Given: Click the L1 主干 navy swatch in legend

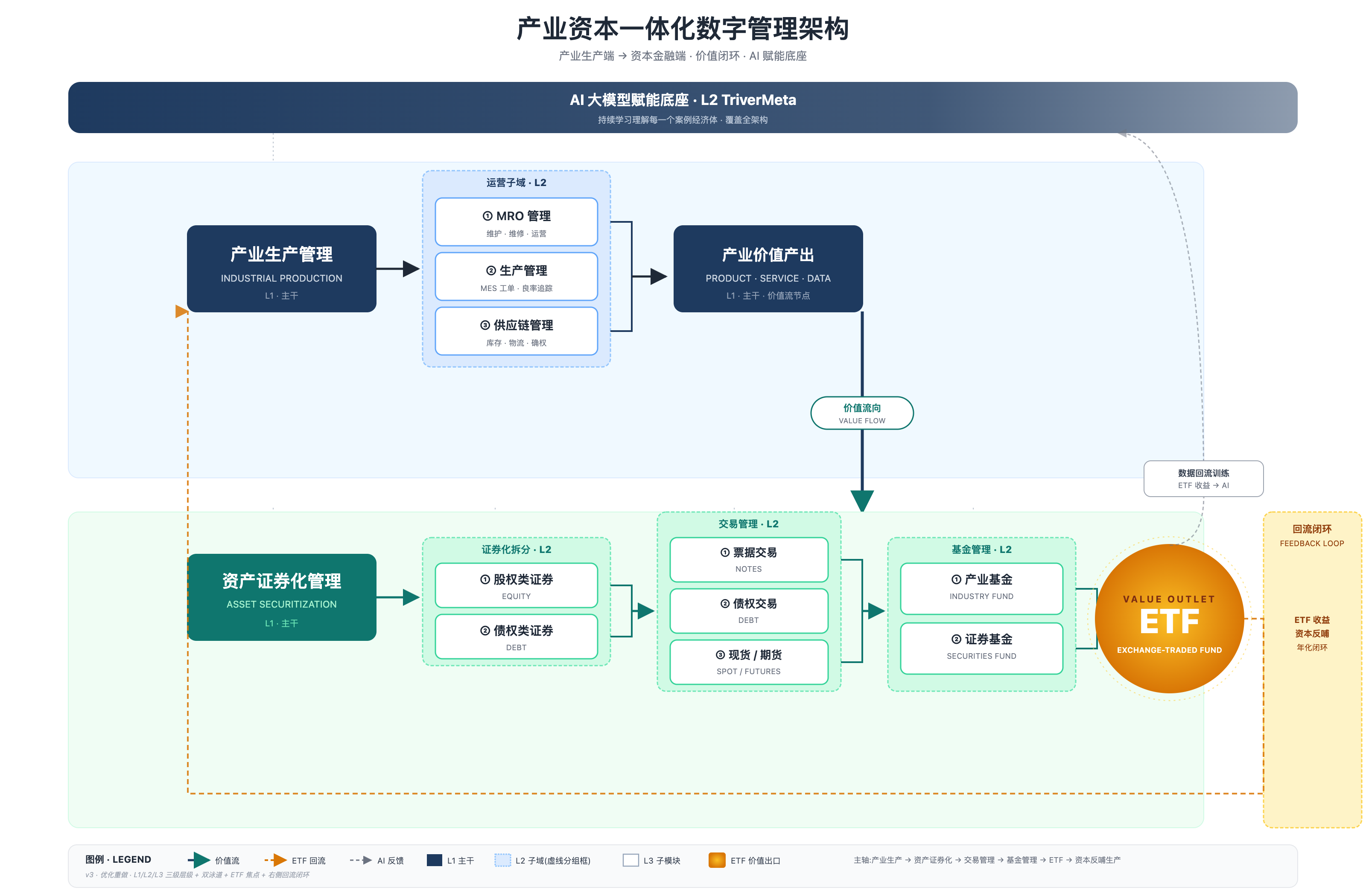Looking at the screenshot, I should coord(435,860).
